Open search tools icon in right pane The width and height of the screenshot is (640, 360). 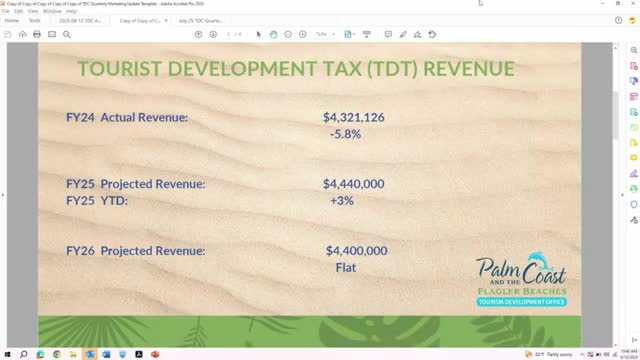(634, 50)
